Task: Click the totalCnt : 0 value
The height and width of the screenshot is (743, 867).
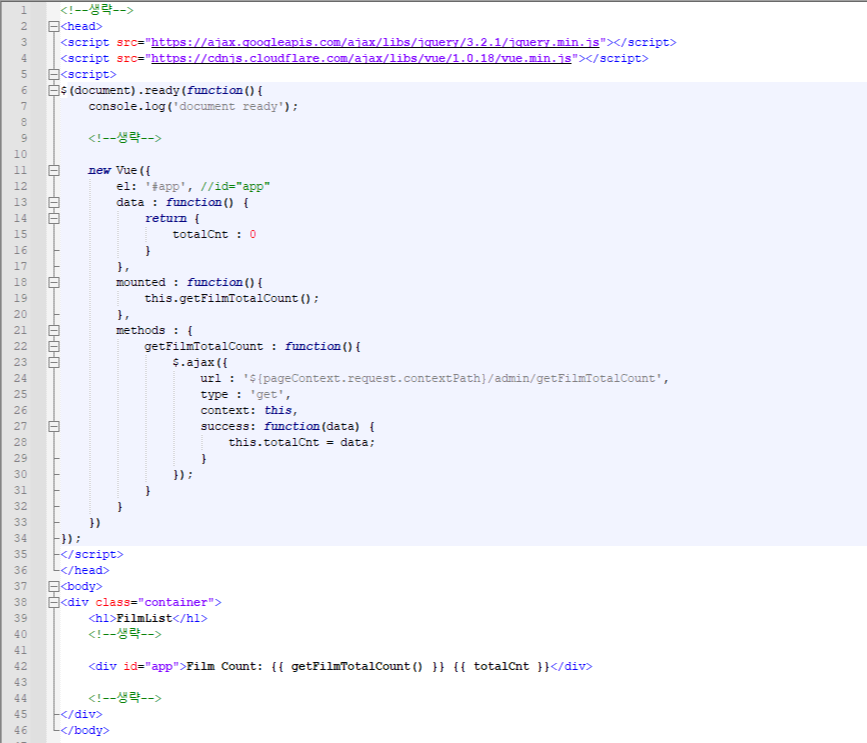Action: [214, 234]
